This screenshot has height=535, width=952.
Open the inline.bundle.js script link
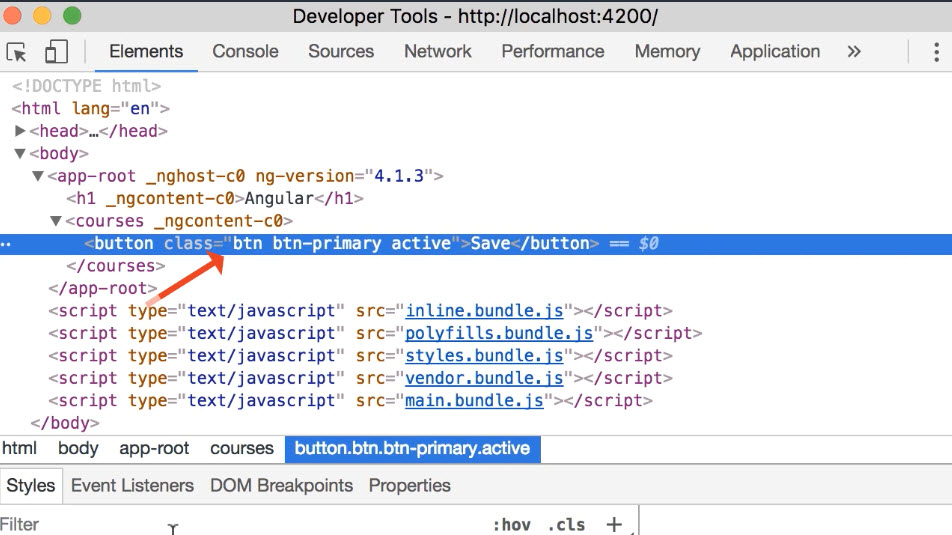pos(484,311)
